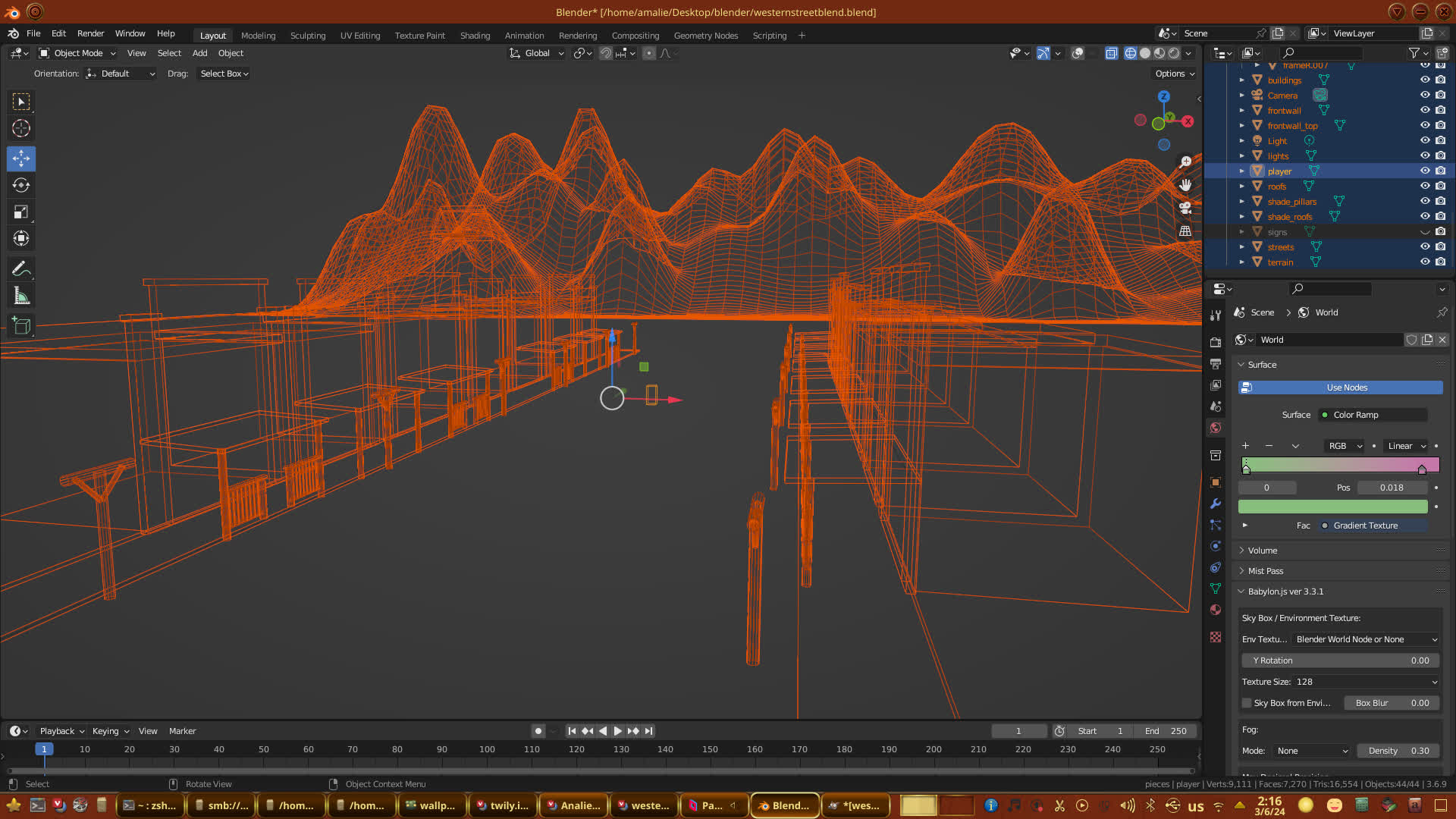Toggle visibility of the Camera object
Image resolution: width=1456 pixels, height=819 pixels.
coord(1425,95)
